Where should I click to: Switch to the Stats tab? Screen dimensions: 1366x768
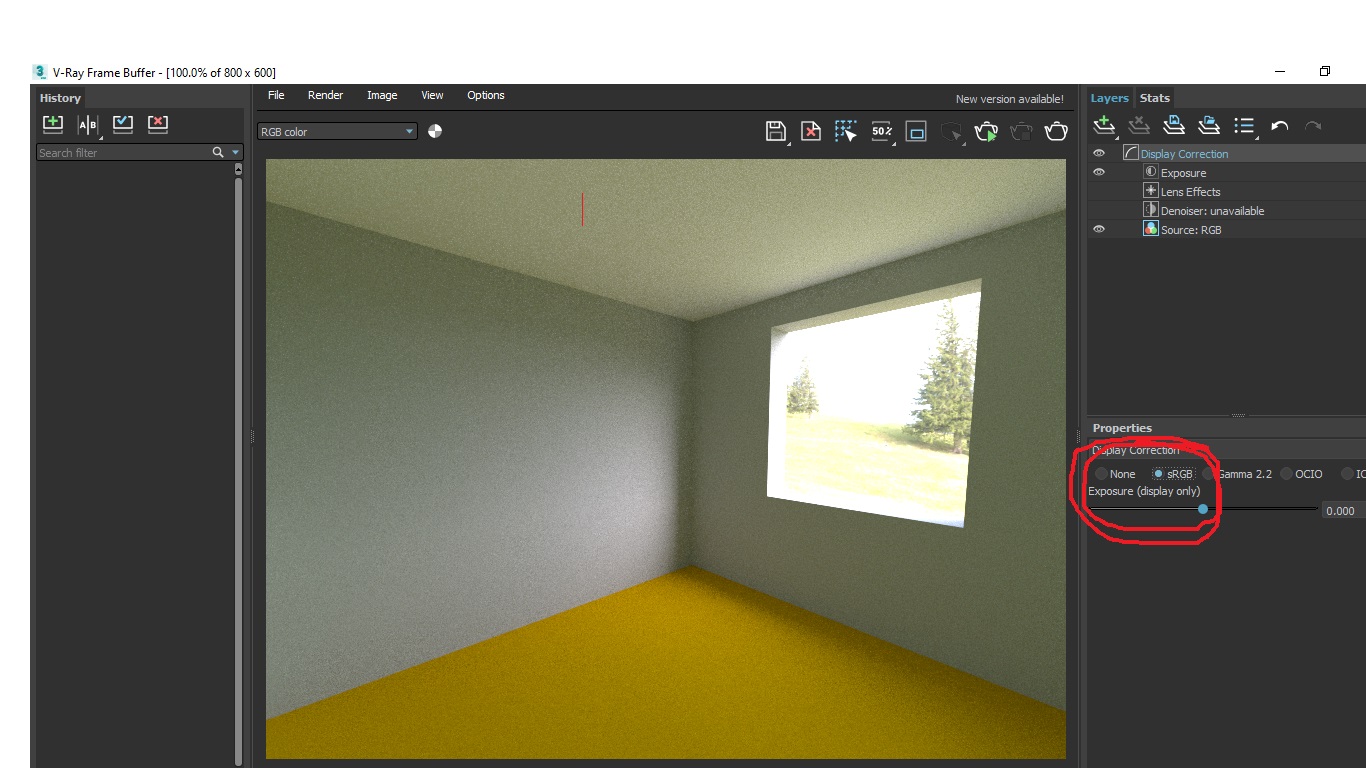[x=1155, y=97]
